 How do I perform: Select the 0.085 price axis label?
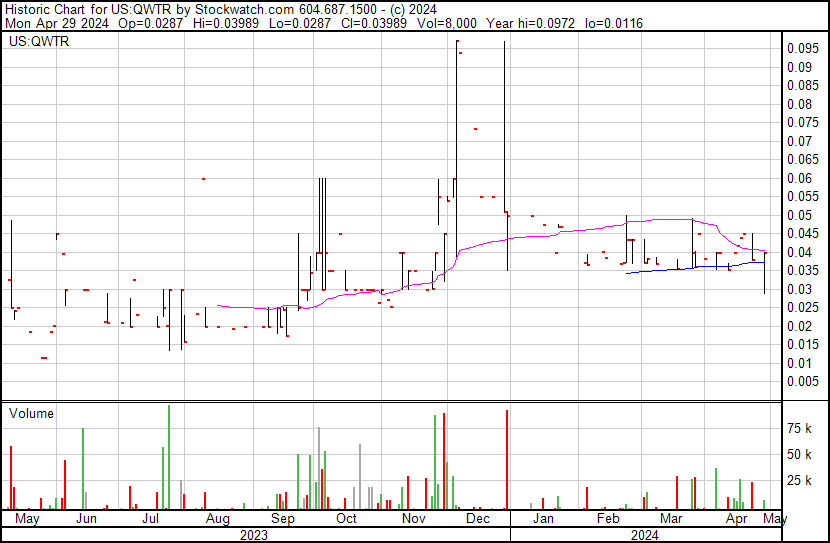coord(803,86)
